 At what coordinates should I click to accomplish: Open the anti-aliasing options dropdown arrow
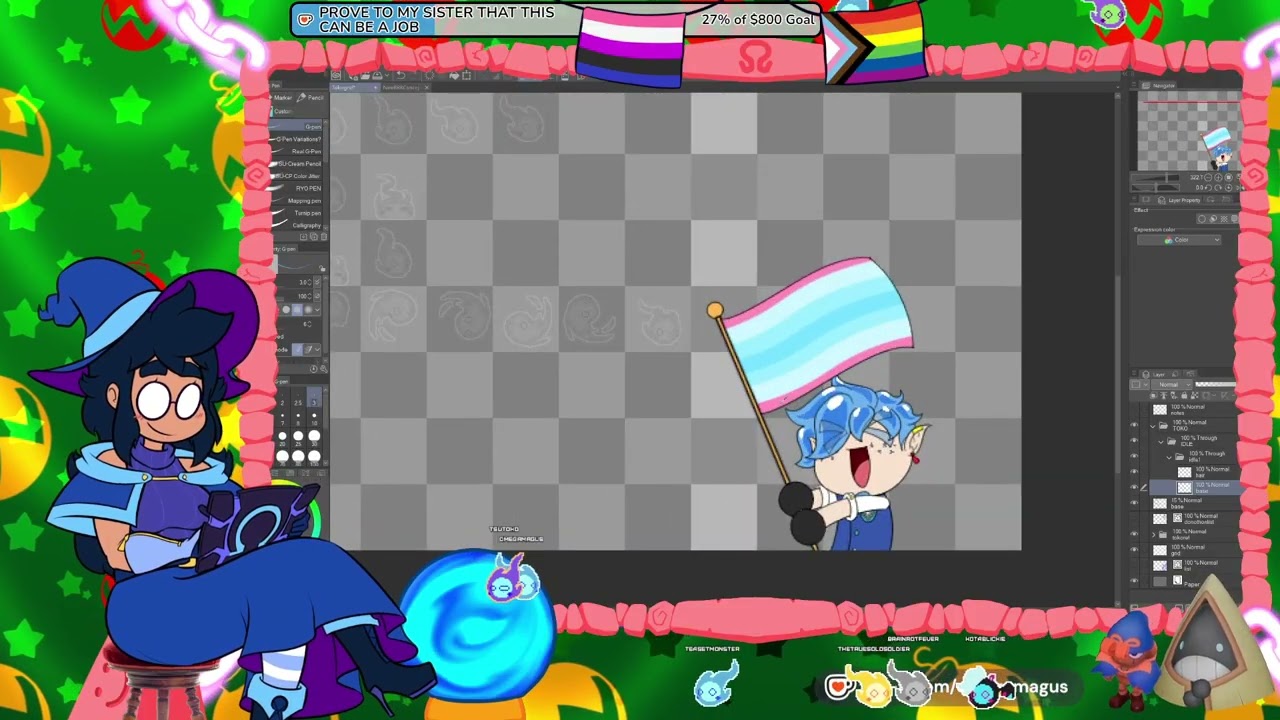pos(317,309)
